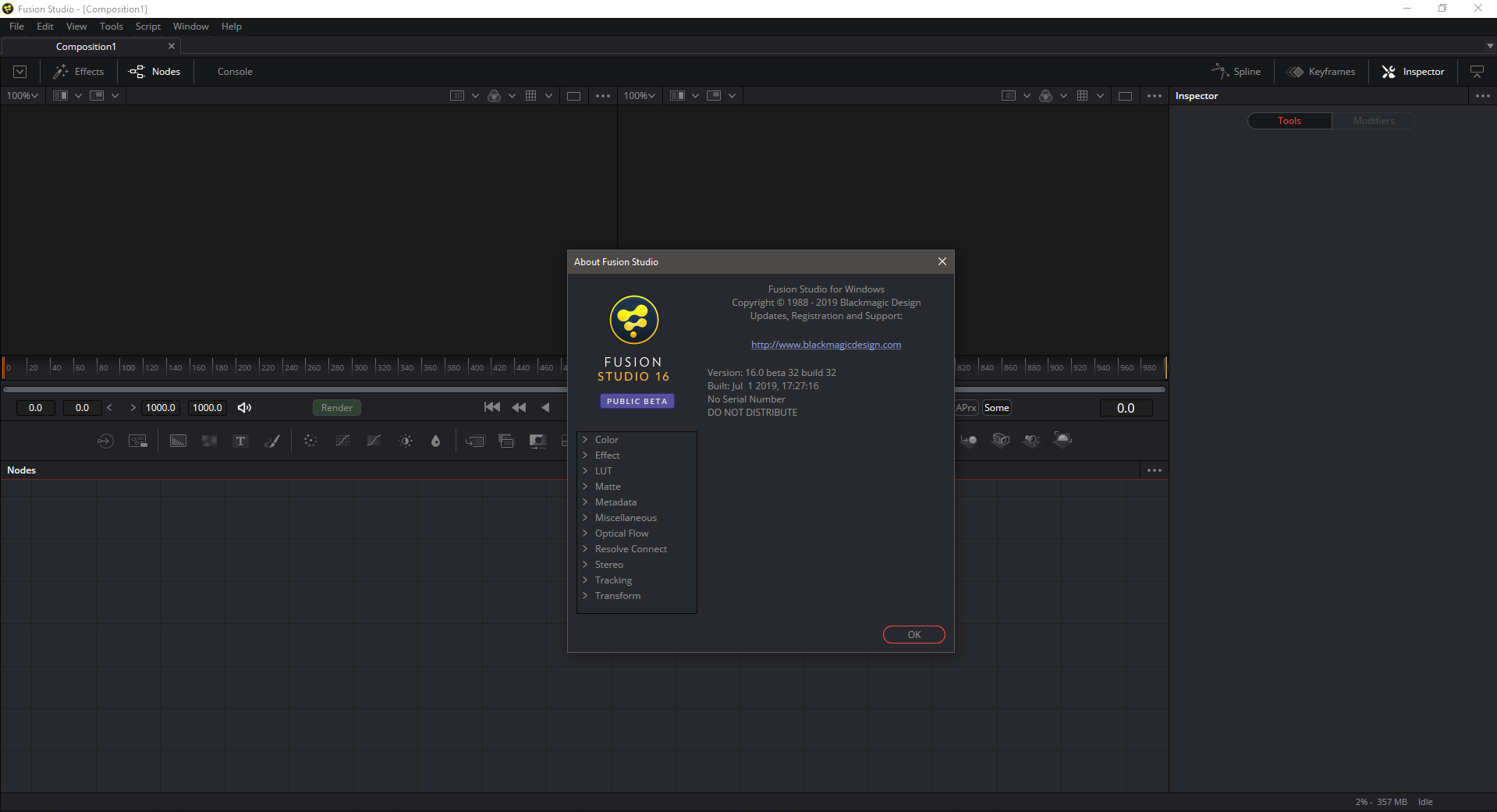Viewport: 1497px width, 812px height.
Task: Choose the Paint brush tool
Action: coord(272,441)
